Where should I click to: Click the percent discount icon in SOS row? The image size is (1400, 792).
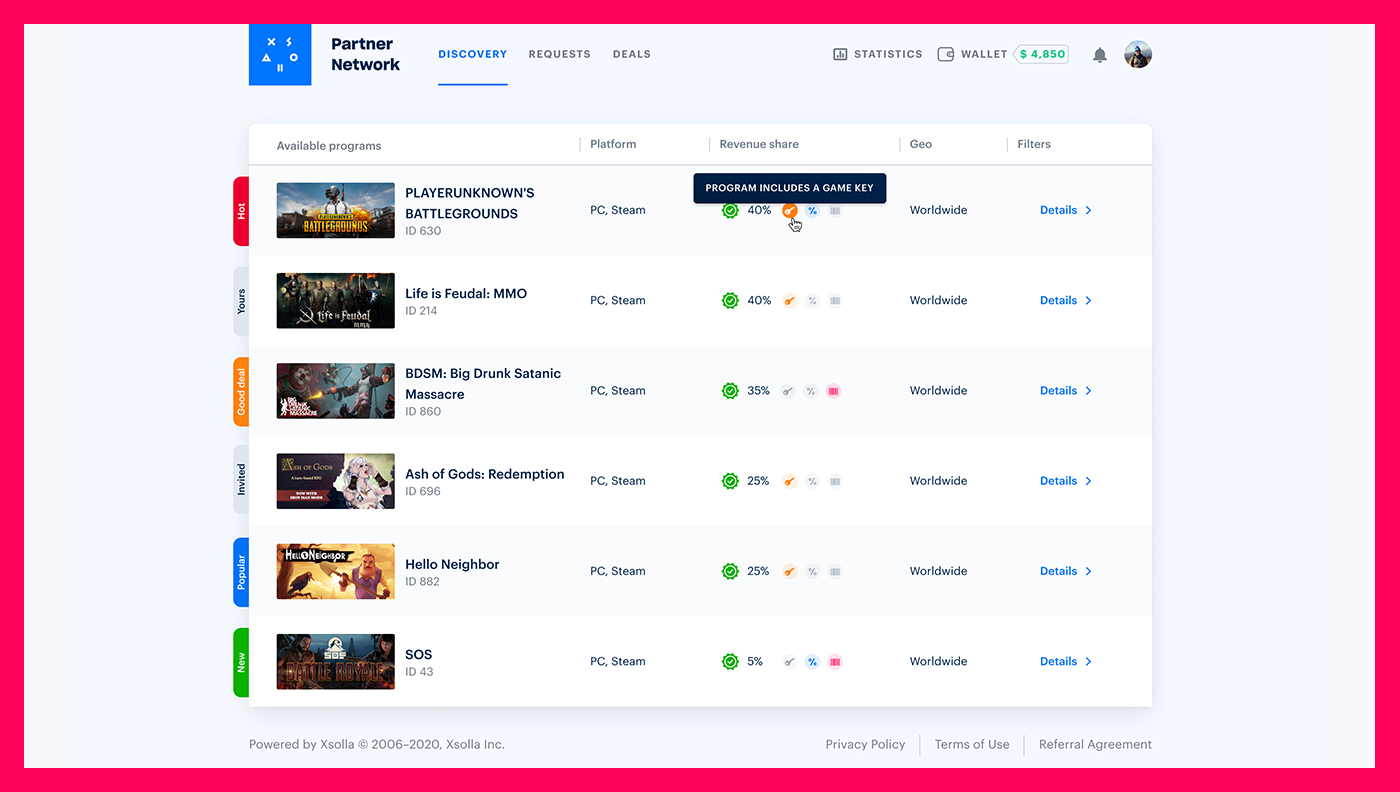click(x=812, y=662)
